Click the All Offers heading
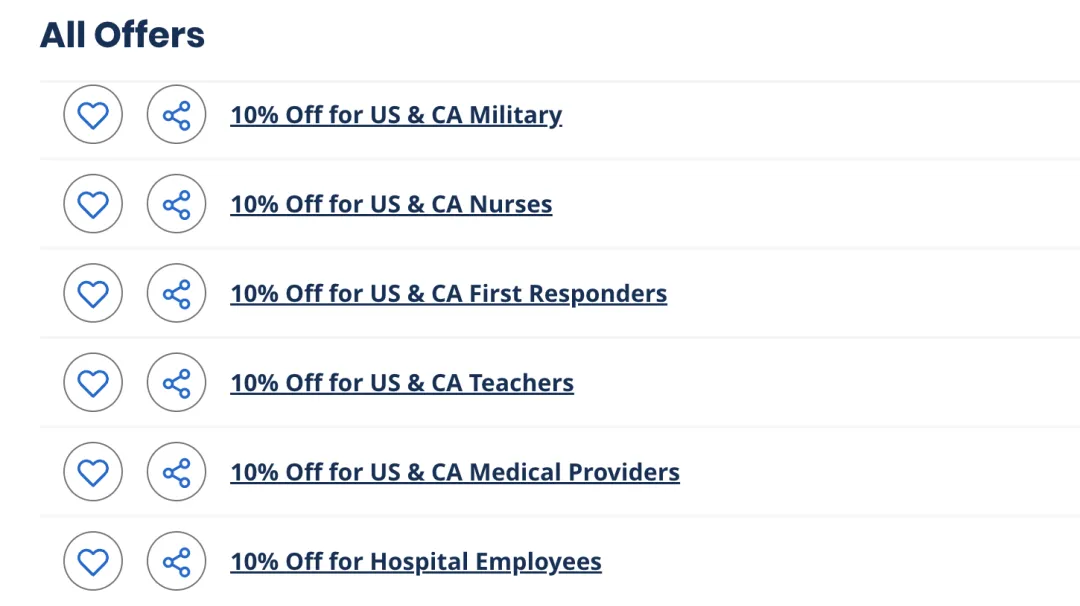The height and width of the screenshot is (606, 1080). coord(122,35)
